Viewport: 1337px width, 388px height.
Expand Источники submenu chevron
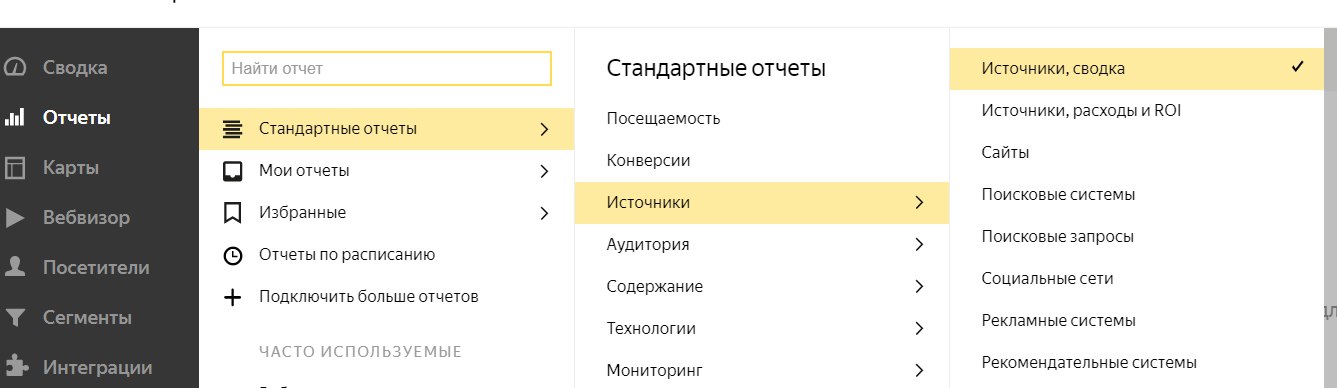[919, 203]
